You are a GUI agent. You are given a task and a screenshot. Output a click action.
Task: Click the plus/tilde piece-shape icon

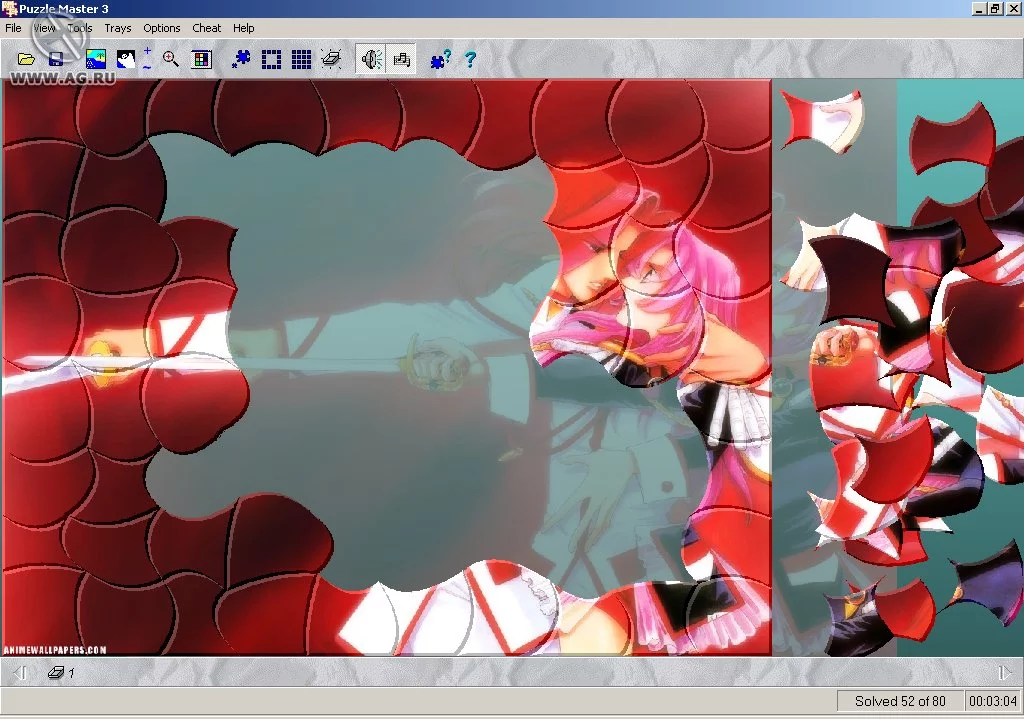coord(147,59)
